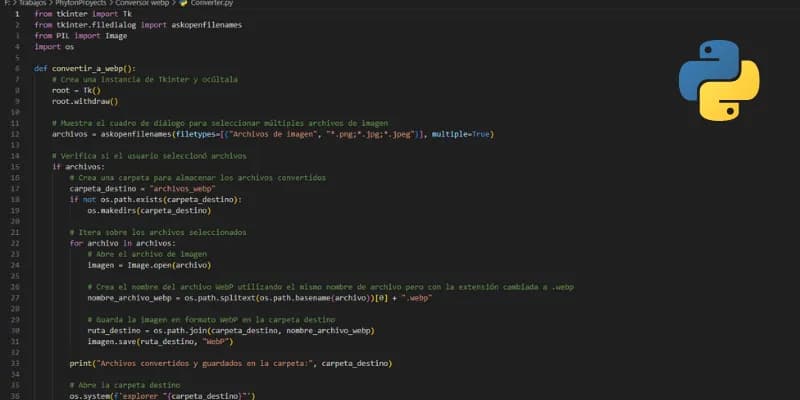Click 'filetypes' argument on line 12
The height and width of the screenshot is (400, 800).
[196, 134]
